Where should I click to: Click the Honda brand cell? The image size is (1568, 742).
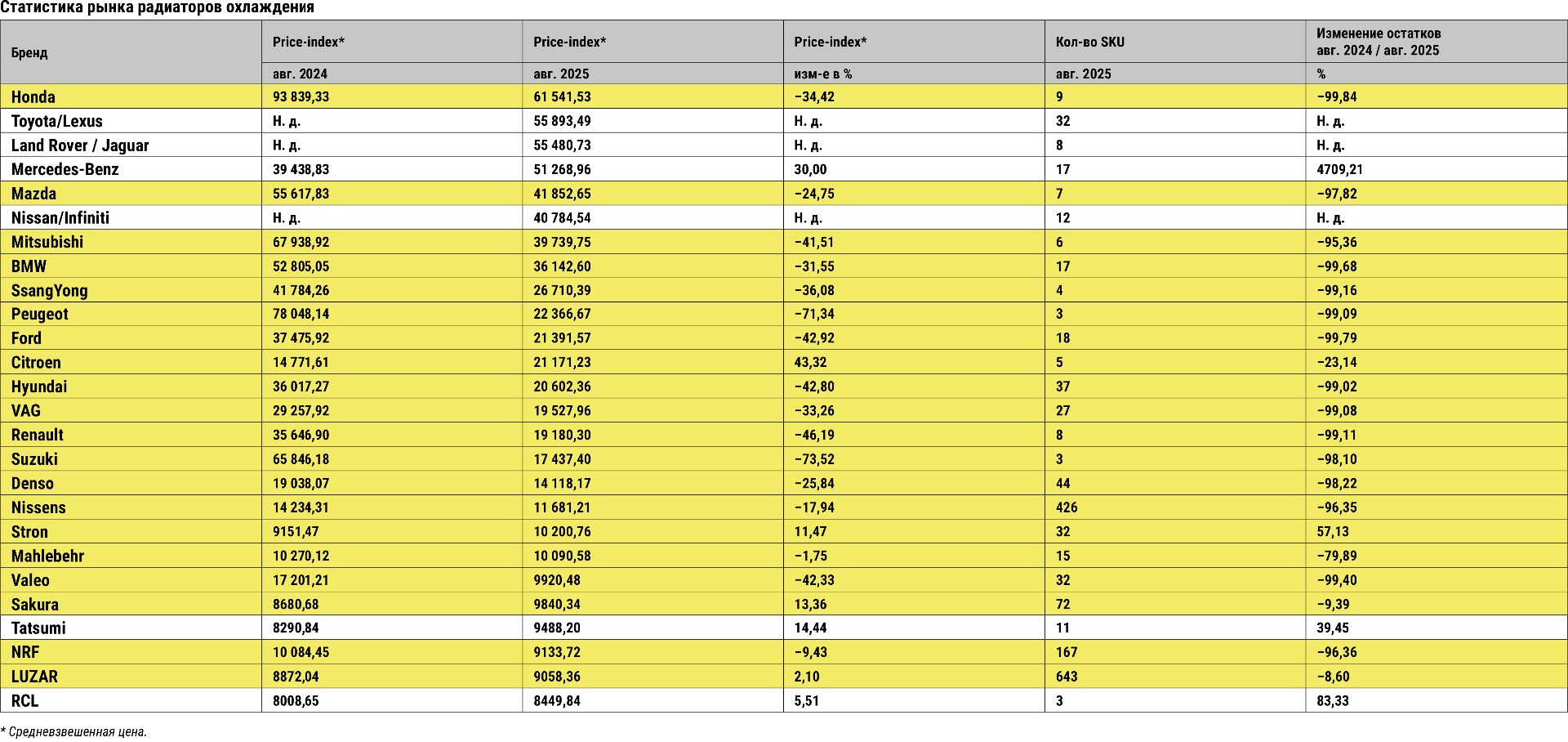pyautogui.click(x=33, y=97)
